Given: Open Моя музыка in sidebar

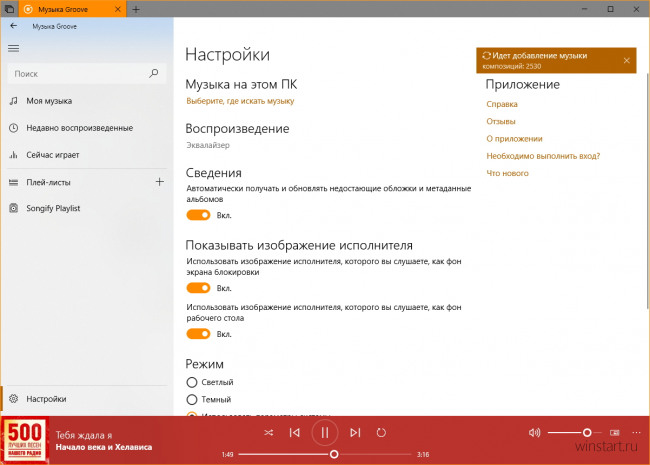Looking at the screenshot, I should coord(87,101).
